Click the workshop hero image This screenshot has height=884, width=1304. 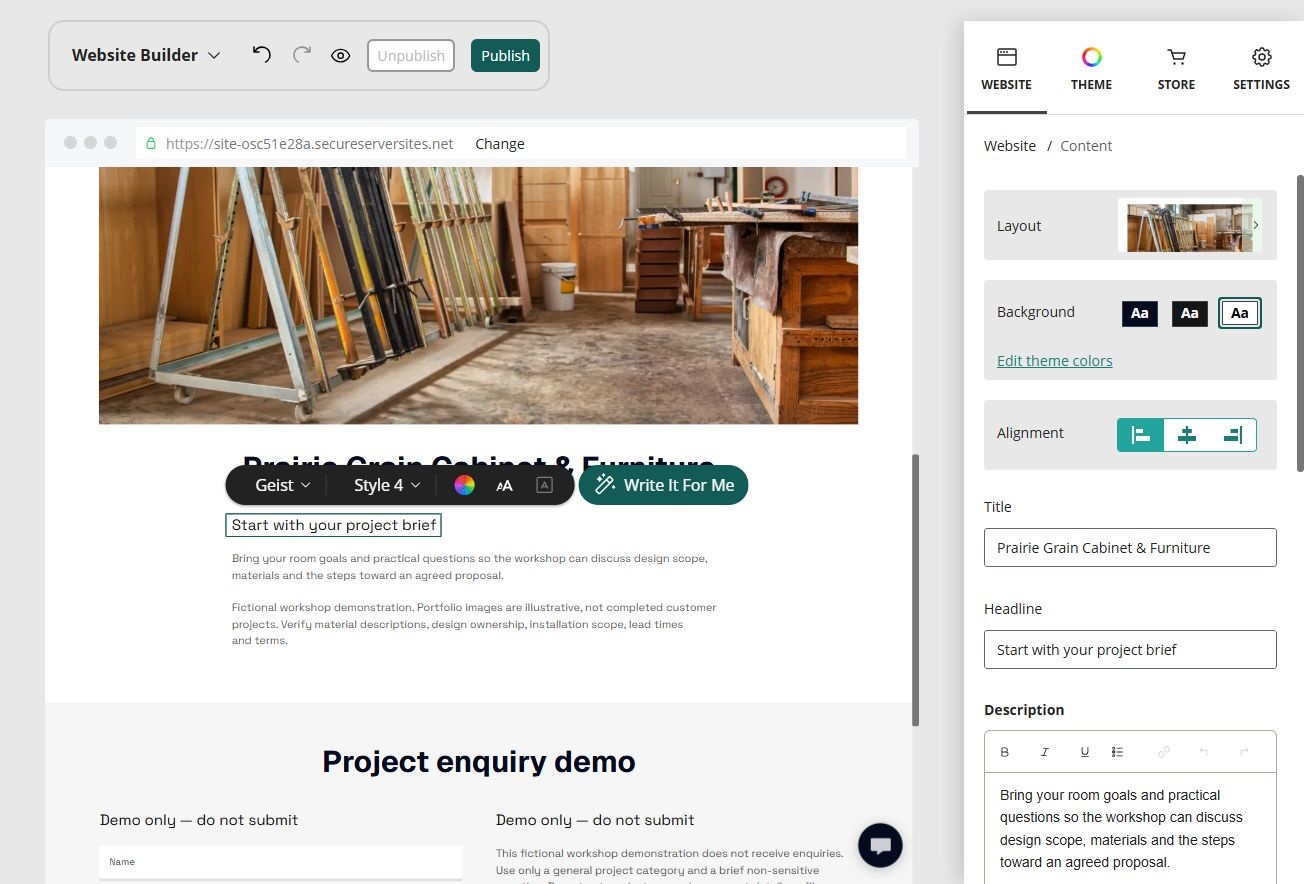(x=478, y=295)
